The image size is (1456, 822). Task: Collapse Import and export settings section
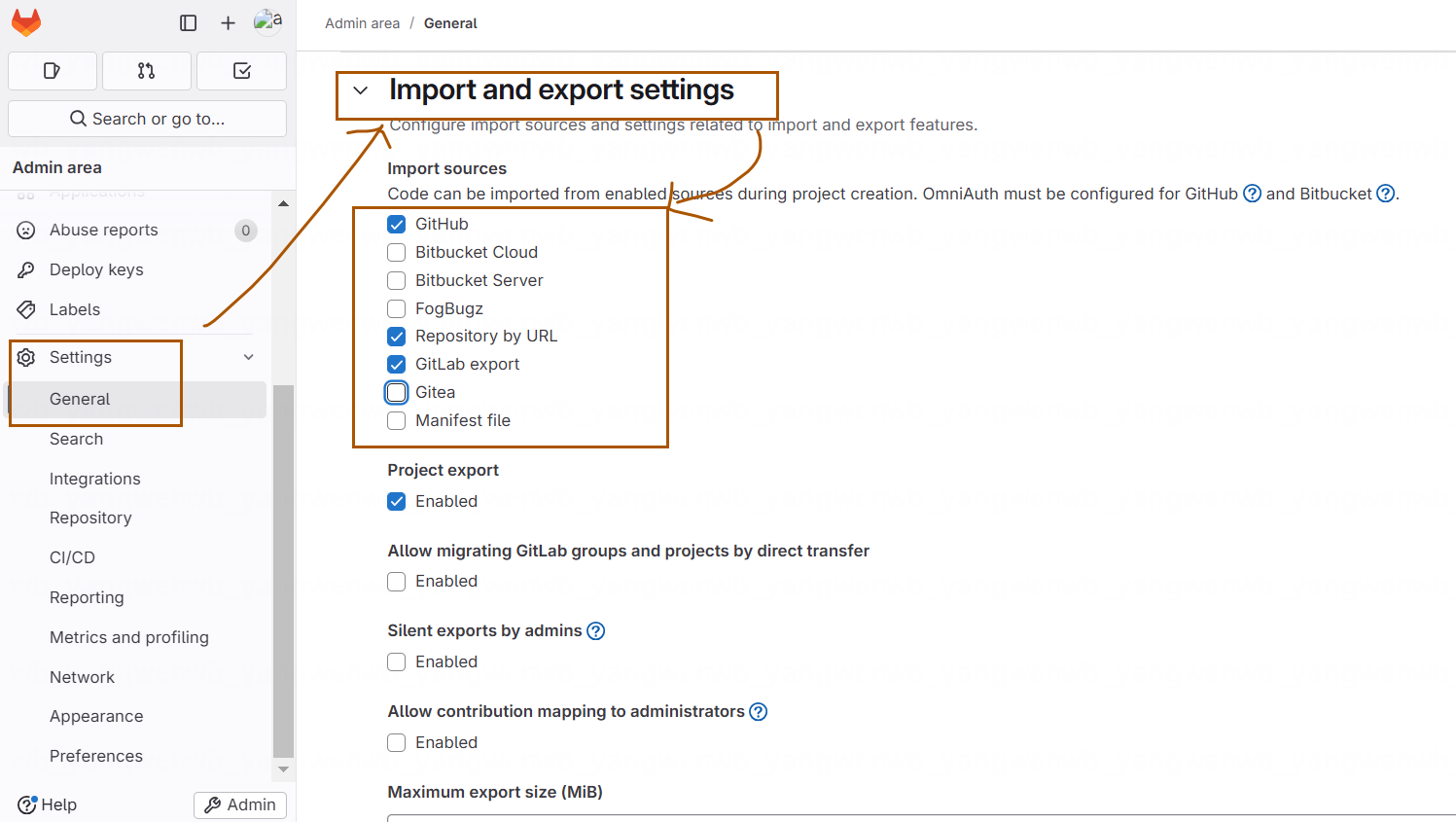point(361,90)
